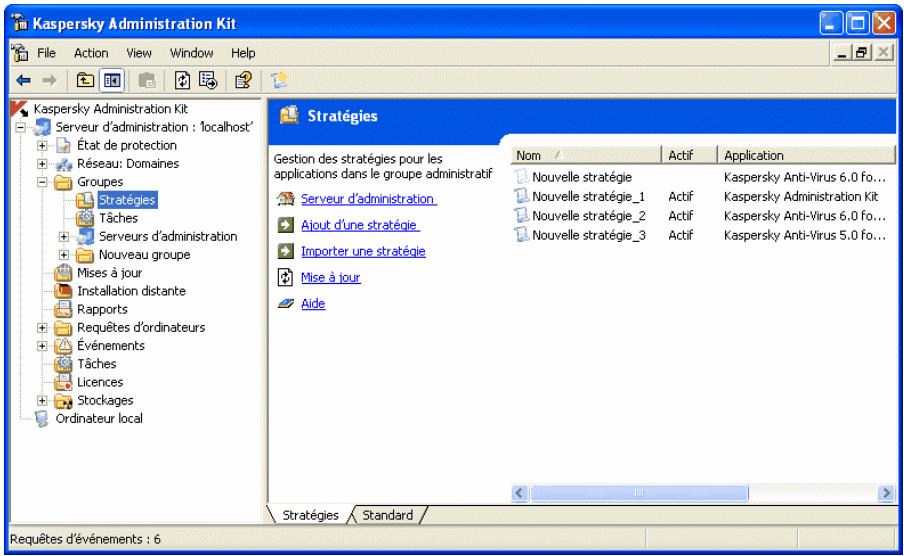Expand the Réseau: Domaines node
The image size is (904, 556).
(x=42, y=164)
